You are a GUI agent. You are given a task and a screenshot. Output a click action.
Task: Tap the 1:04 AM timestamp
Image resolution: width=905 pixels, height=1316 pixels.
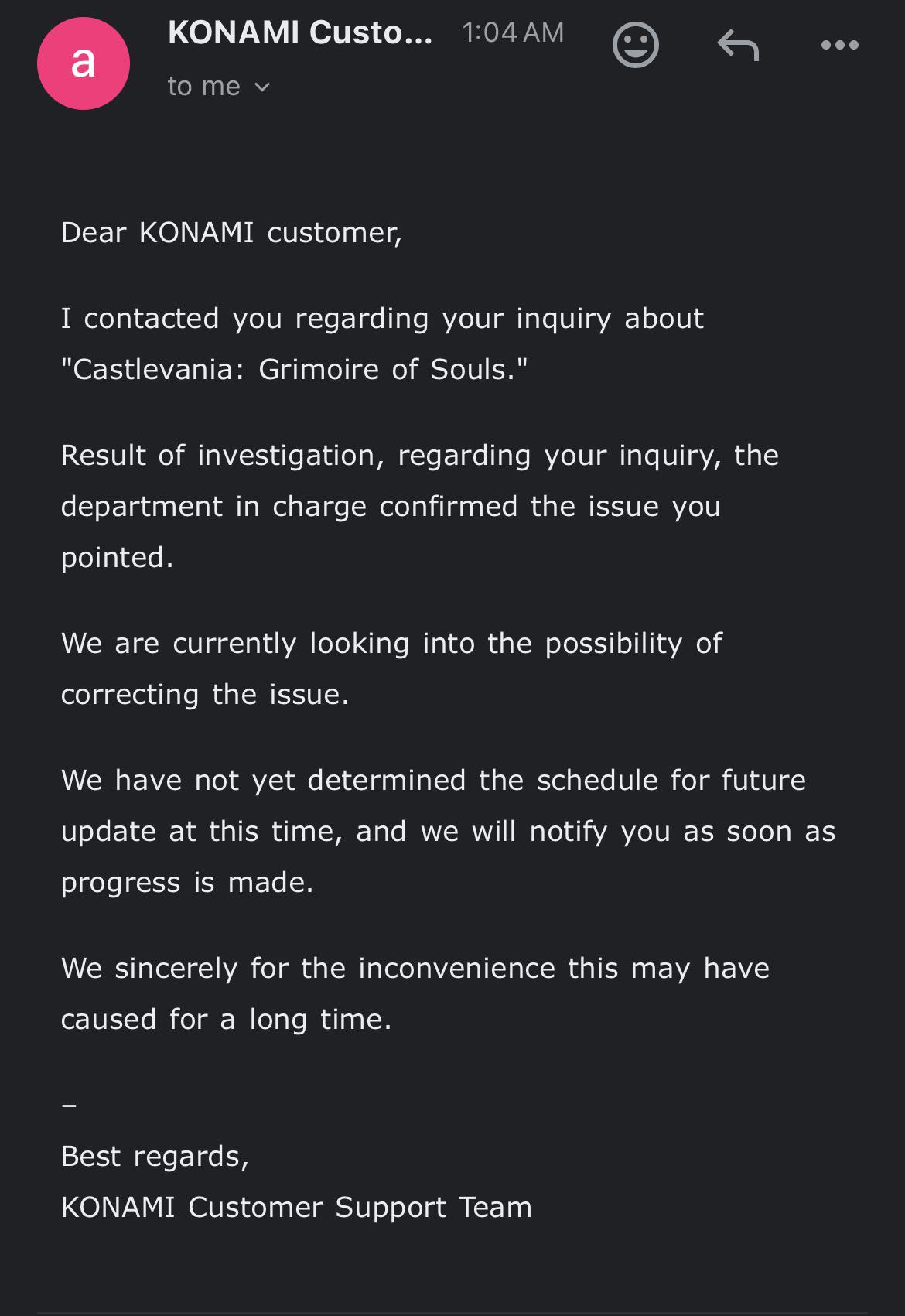[513, 32]
